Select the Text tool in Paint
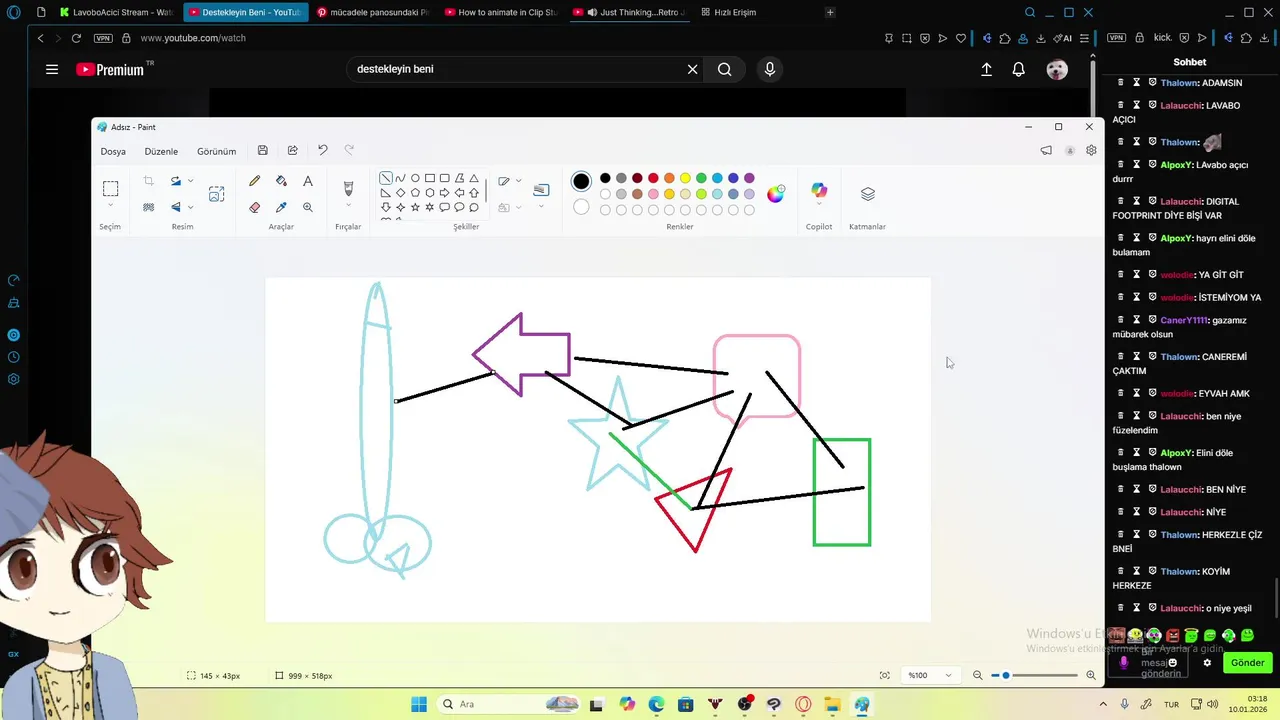1280x720 pixels. (308, 181)
